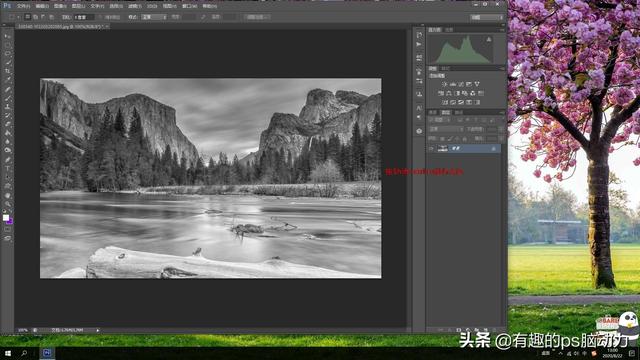Add an Invert adjustment
Image resolution: width=640 pixels, height=360 pixels.
point(444,102)
